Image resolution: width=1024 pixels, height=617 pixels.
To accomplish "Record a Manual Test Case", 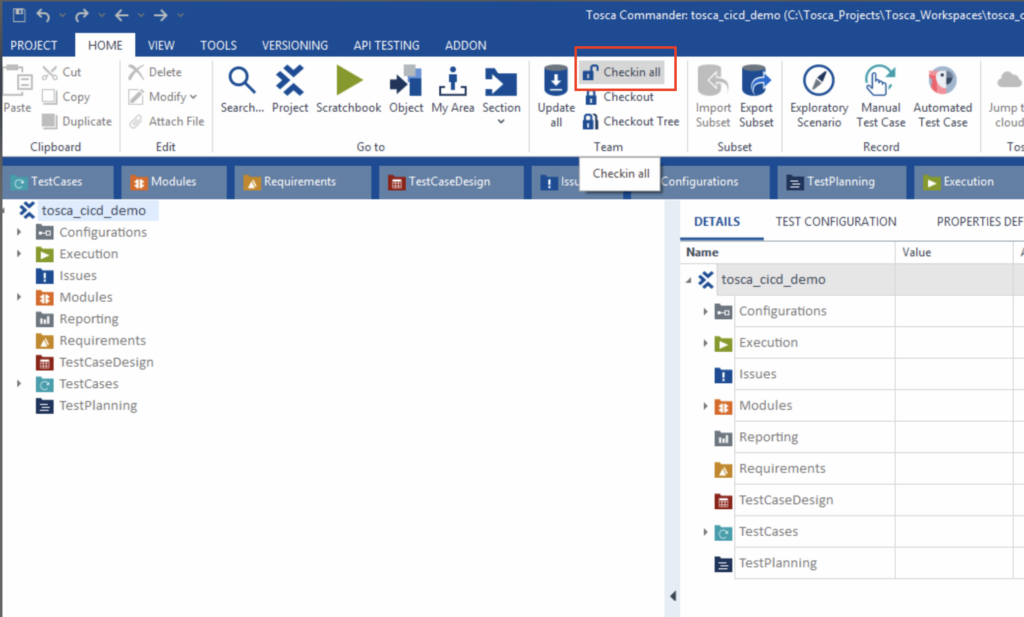I will [881, 96].
